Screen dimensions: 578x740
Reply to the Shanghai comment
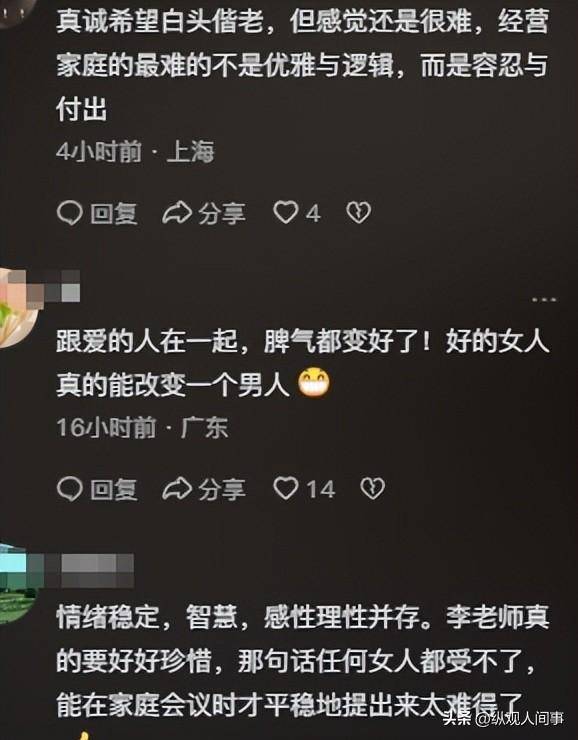97,213
